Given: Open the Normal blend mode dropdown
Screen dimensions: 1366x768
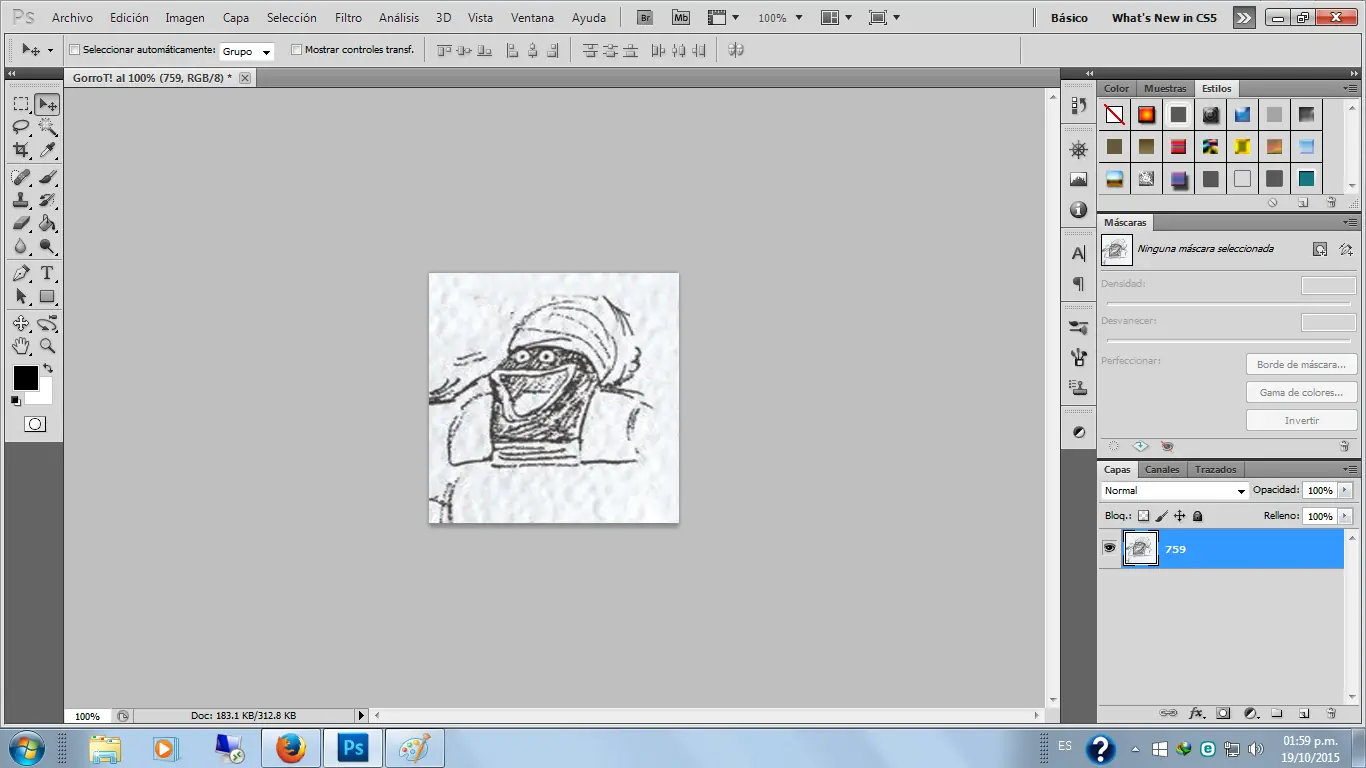Looking at the screenshot, I should 1174,491.
